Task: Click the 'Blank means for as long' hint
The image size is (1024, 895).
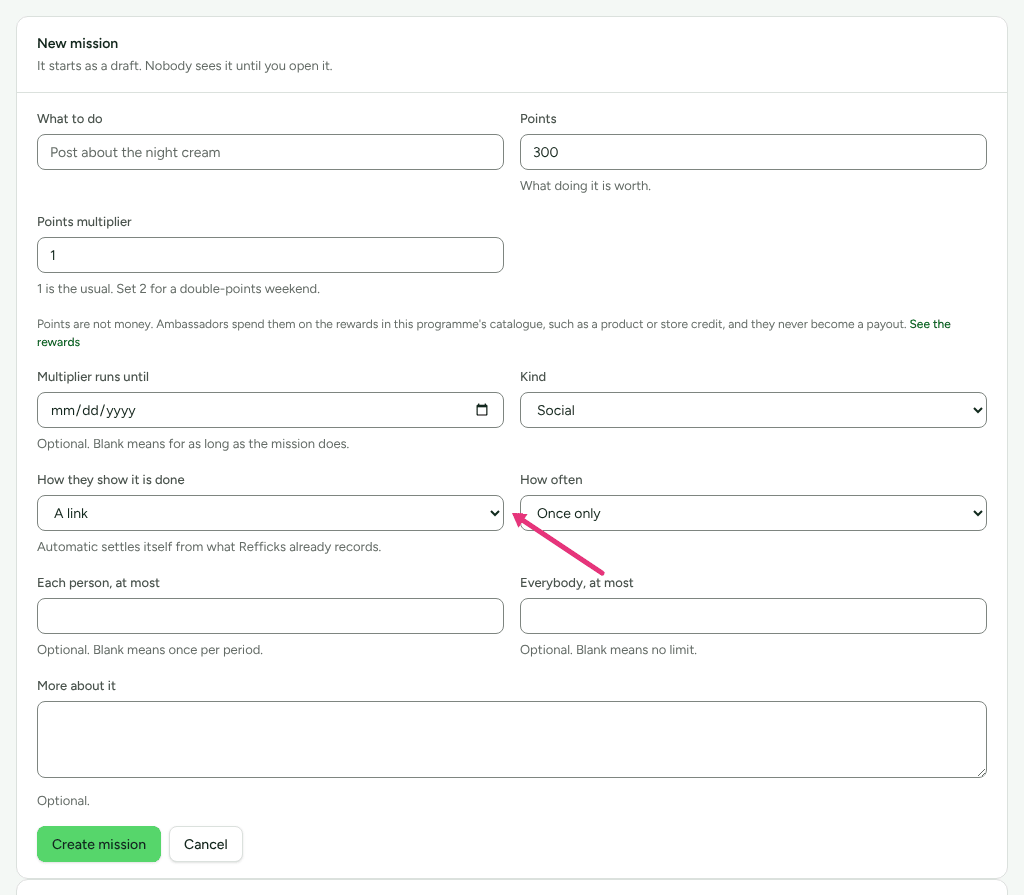Action: [x=193, y=444]
